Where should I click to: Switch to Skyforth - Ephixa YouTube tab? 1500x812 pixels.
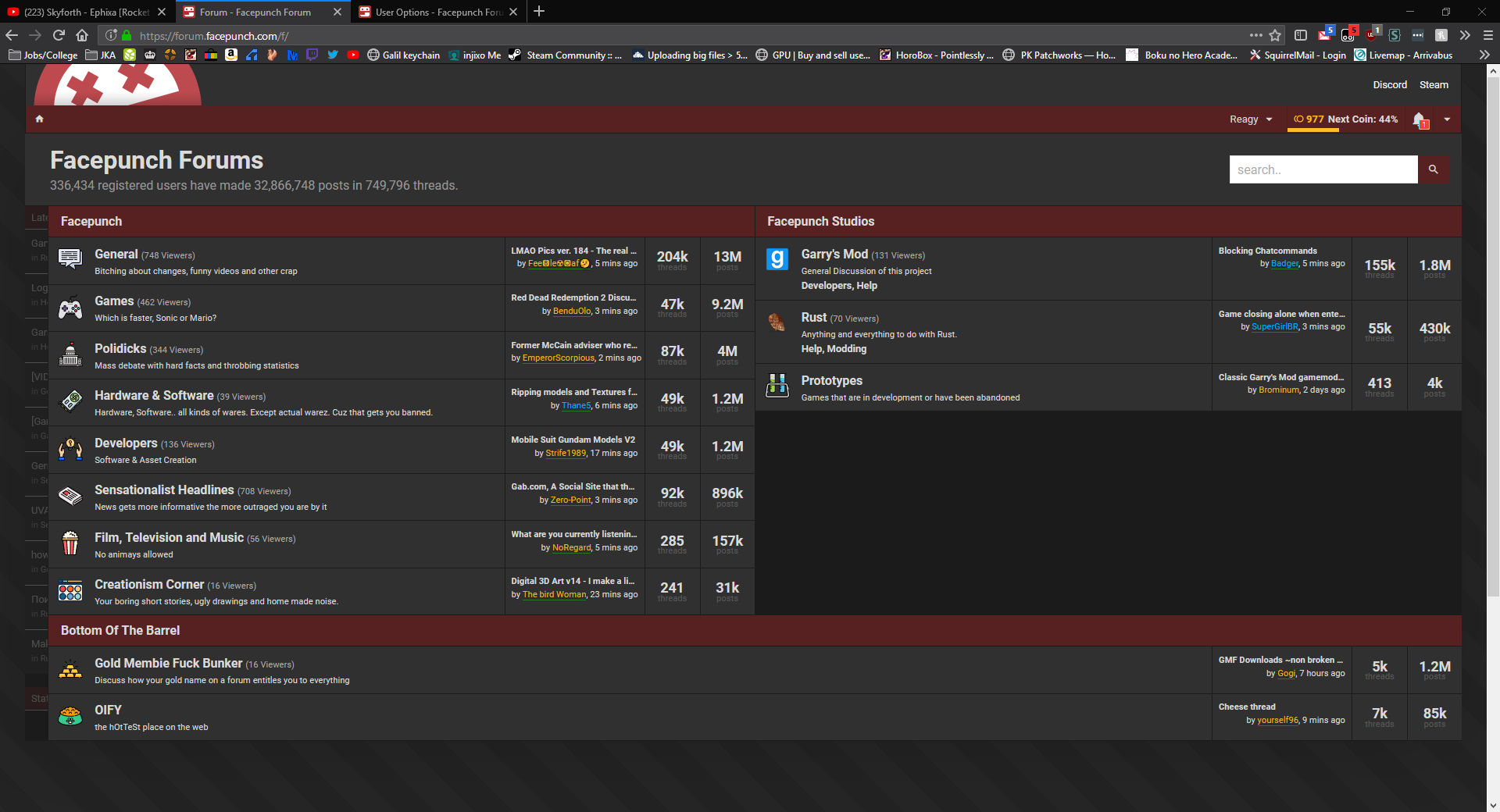click(87, 12)
